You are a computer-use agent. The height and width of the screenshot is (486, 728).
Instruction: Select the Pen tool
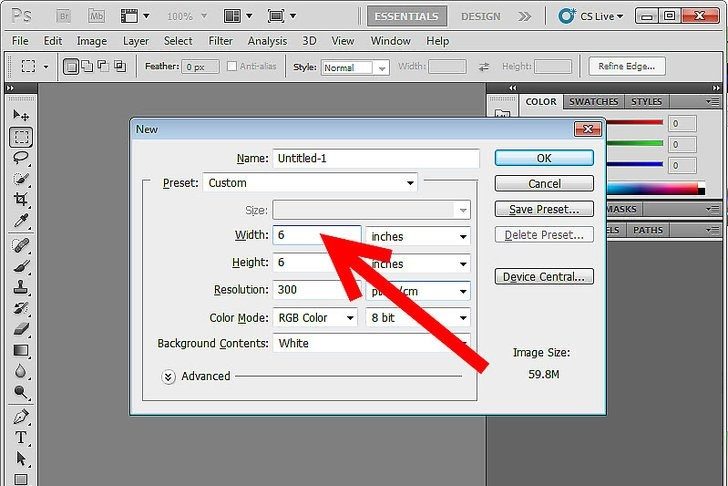tap(21, 417)
